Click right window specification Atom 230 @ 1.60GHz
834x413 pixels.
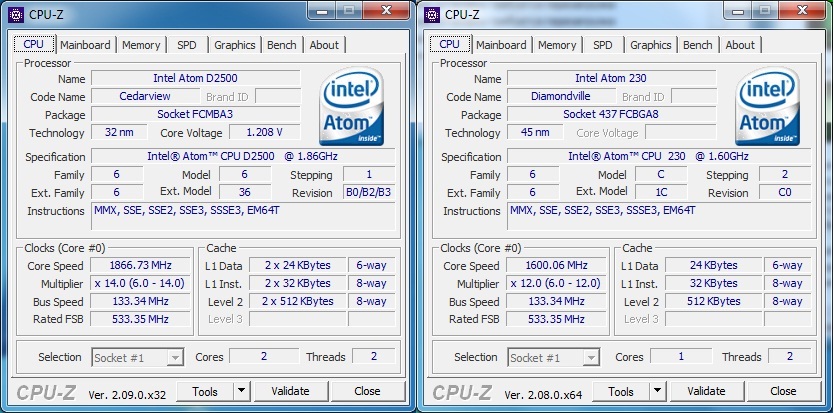point(660,156)
